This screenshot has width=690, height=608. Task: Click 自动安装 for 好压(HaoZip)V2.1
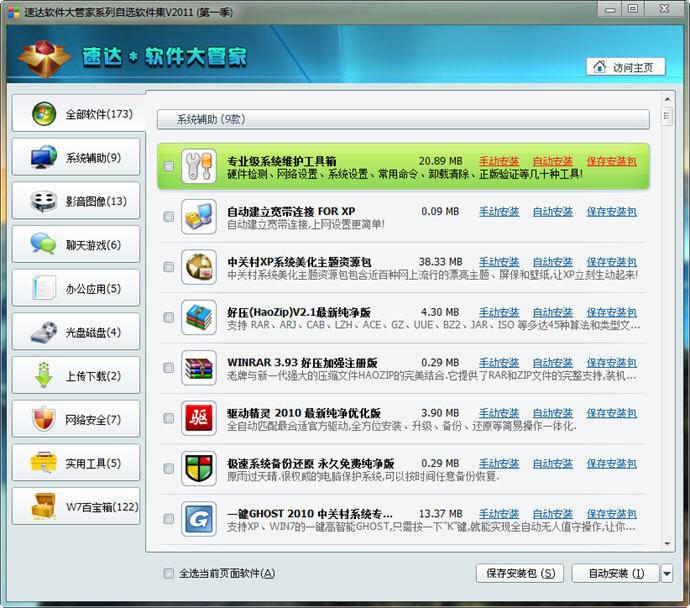click(553, 312)
